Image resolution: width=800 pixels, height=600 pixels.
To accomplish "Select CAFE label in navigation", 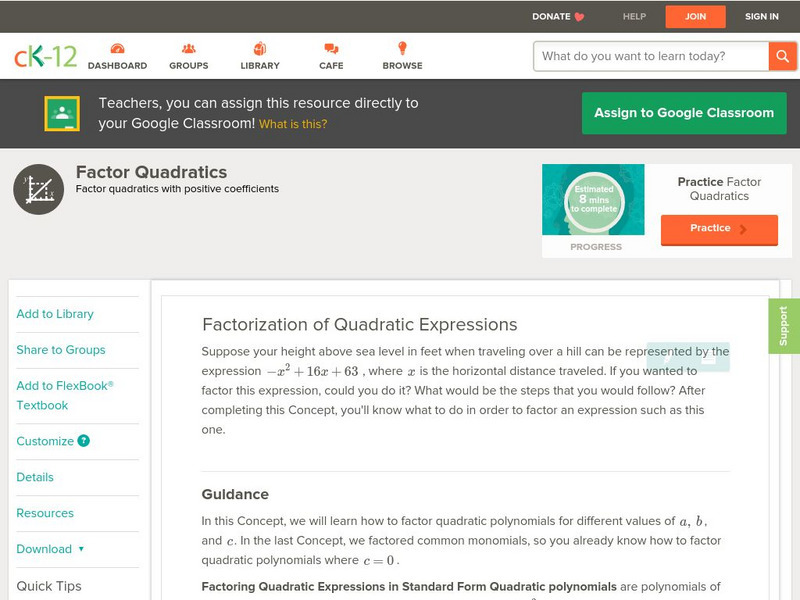I will (331, 65).
